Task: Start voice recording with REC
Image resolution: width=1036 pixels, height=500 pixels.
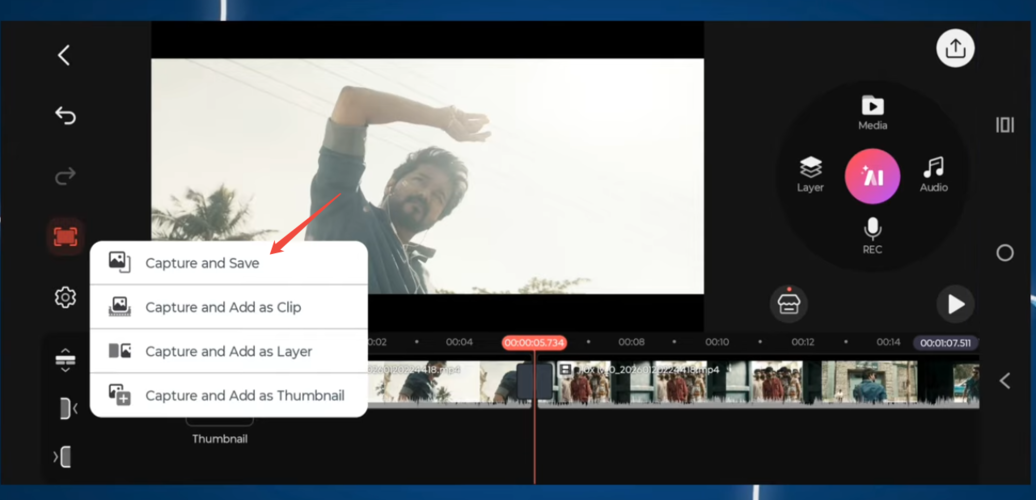Action: pyautogui.click(x=872, y=236)
